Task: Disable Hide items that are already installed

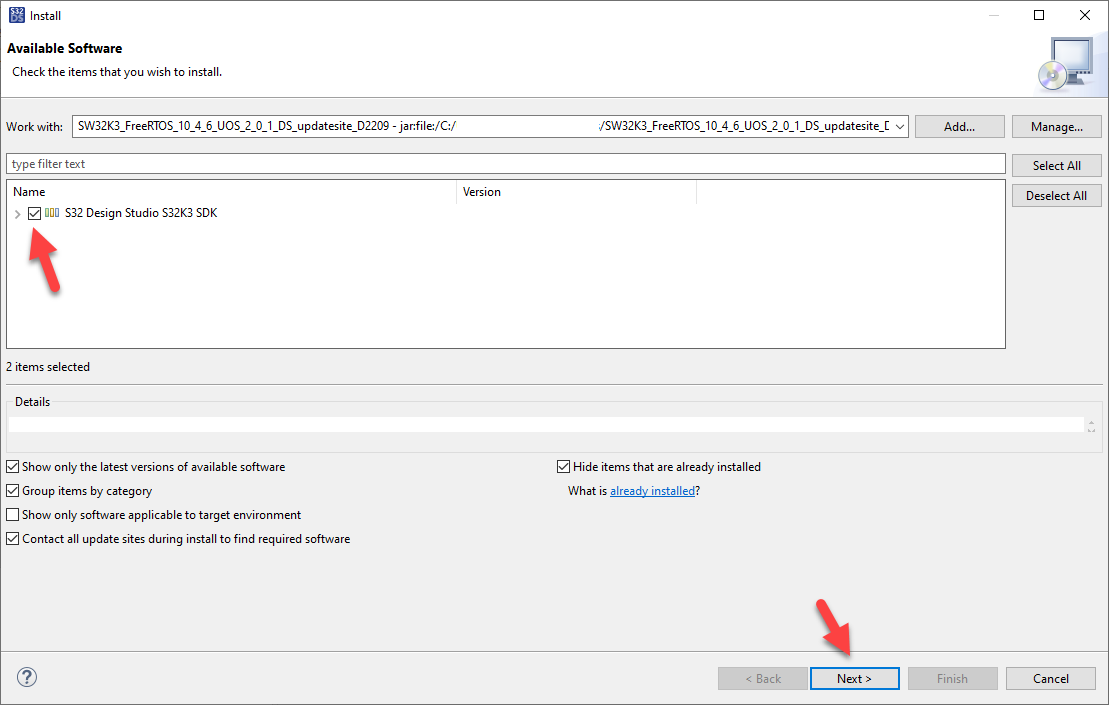Action: pos(563,466)
